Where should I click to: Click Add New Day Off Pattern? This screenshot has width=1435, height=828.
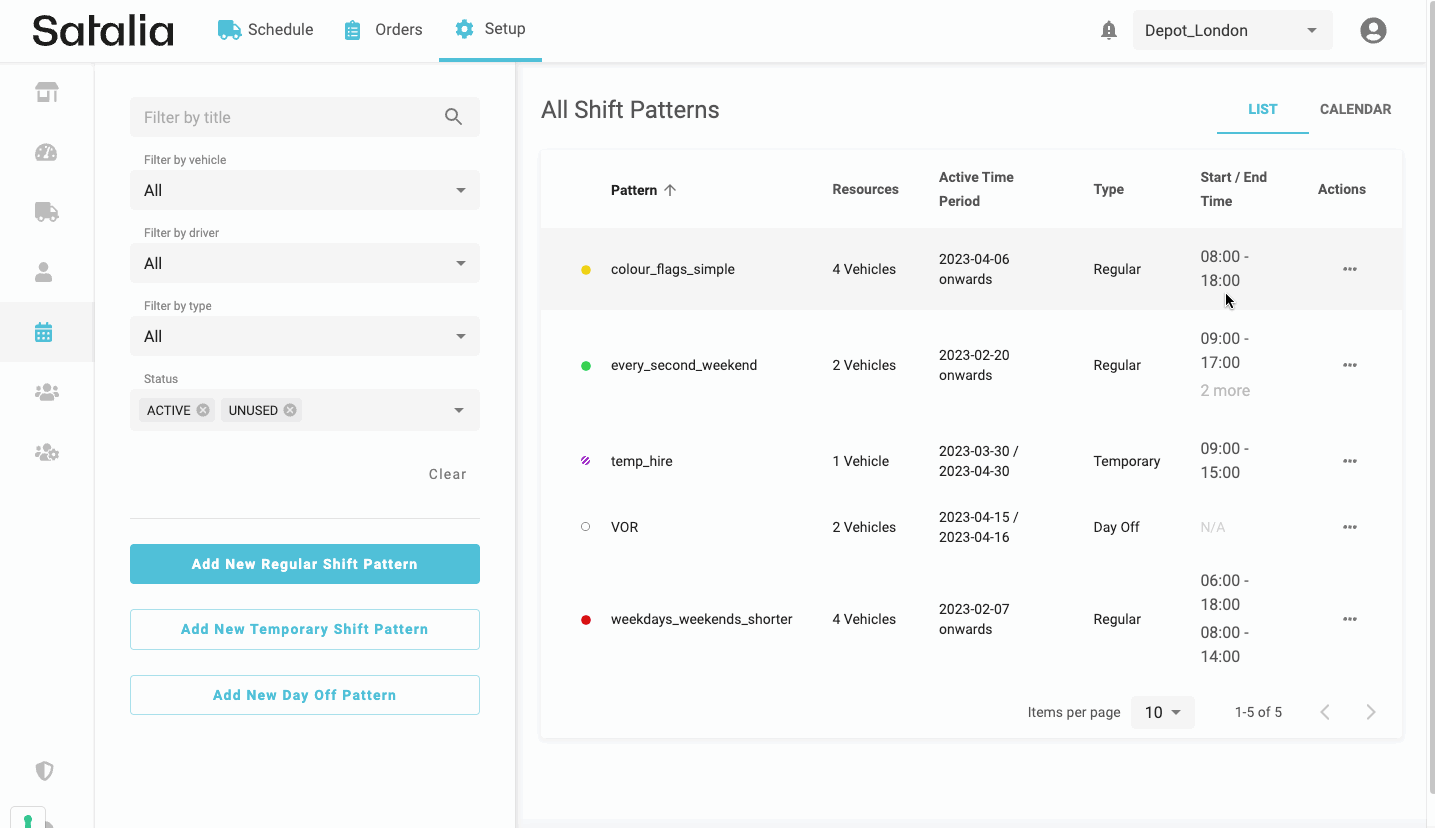[304, 695]
